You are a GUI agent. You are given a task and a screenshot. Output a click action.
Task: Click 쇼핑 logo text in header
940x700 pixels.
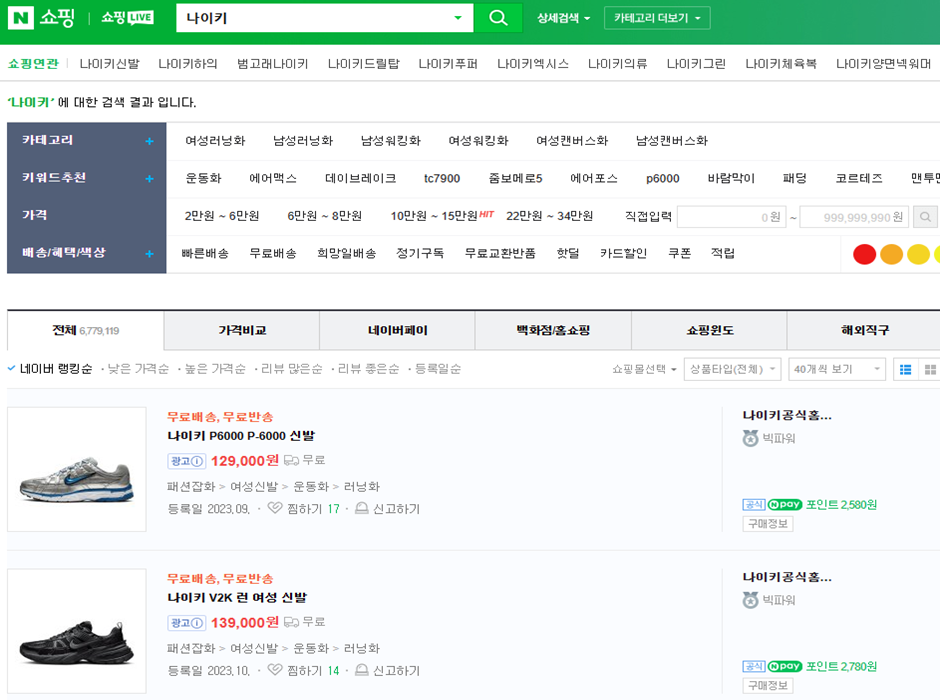coord(57,18)
